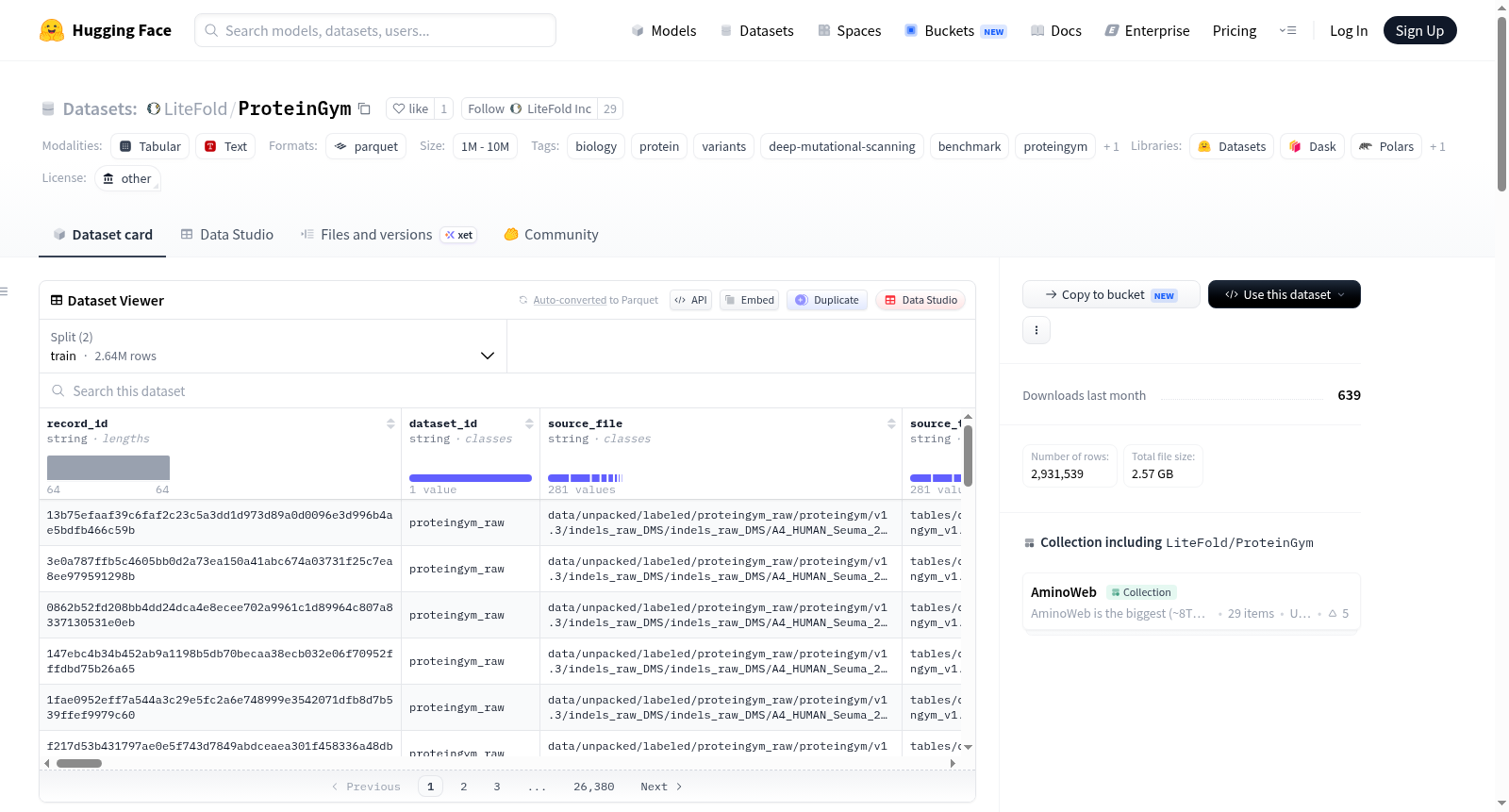
Task: Follow LiteFold Inc organization
Action: click(529, 108)
